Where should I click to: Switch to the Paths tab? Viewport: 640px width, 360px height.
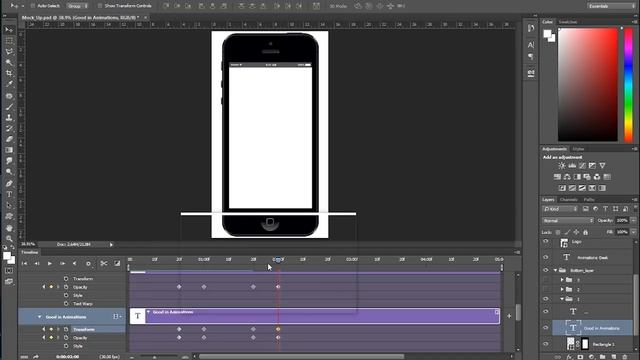tap(589, 200)
